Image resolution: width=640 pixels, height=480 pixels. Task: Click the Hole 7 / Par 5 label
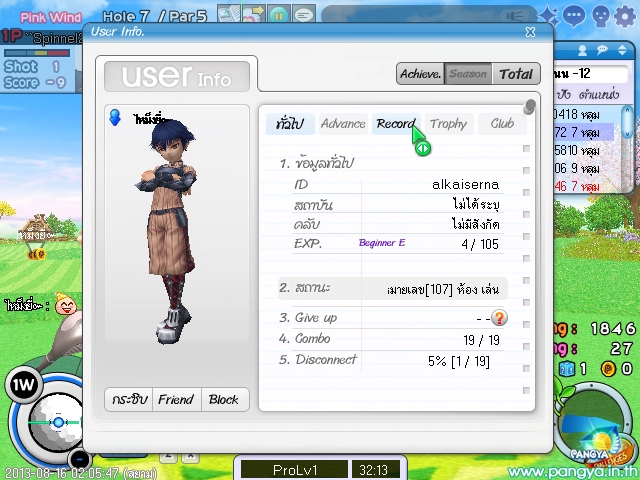[155, 16]
